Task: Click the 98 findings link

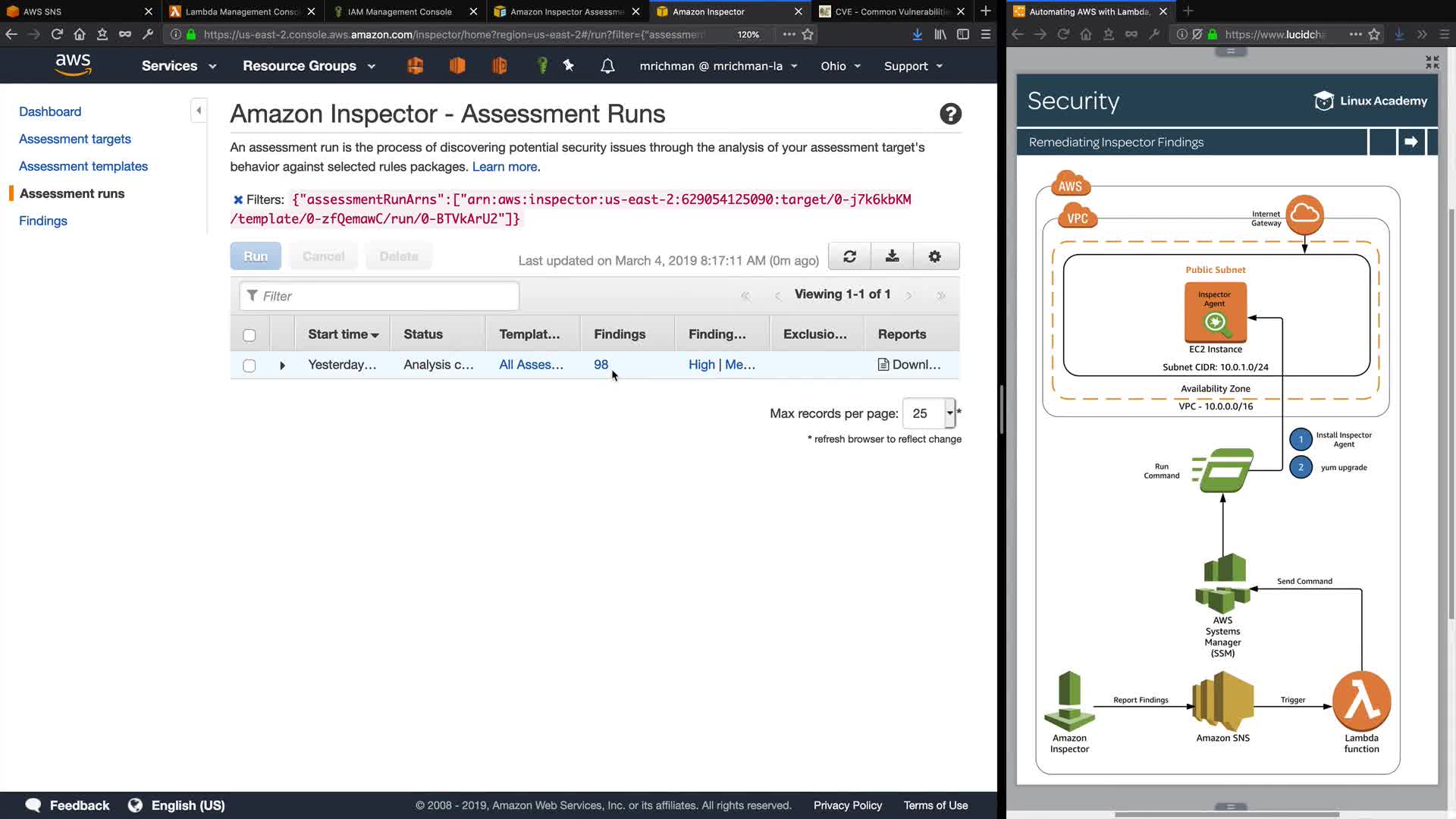Action: pos(601,365)
